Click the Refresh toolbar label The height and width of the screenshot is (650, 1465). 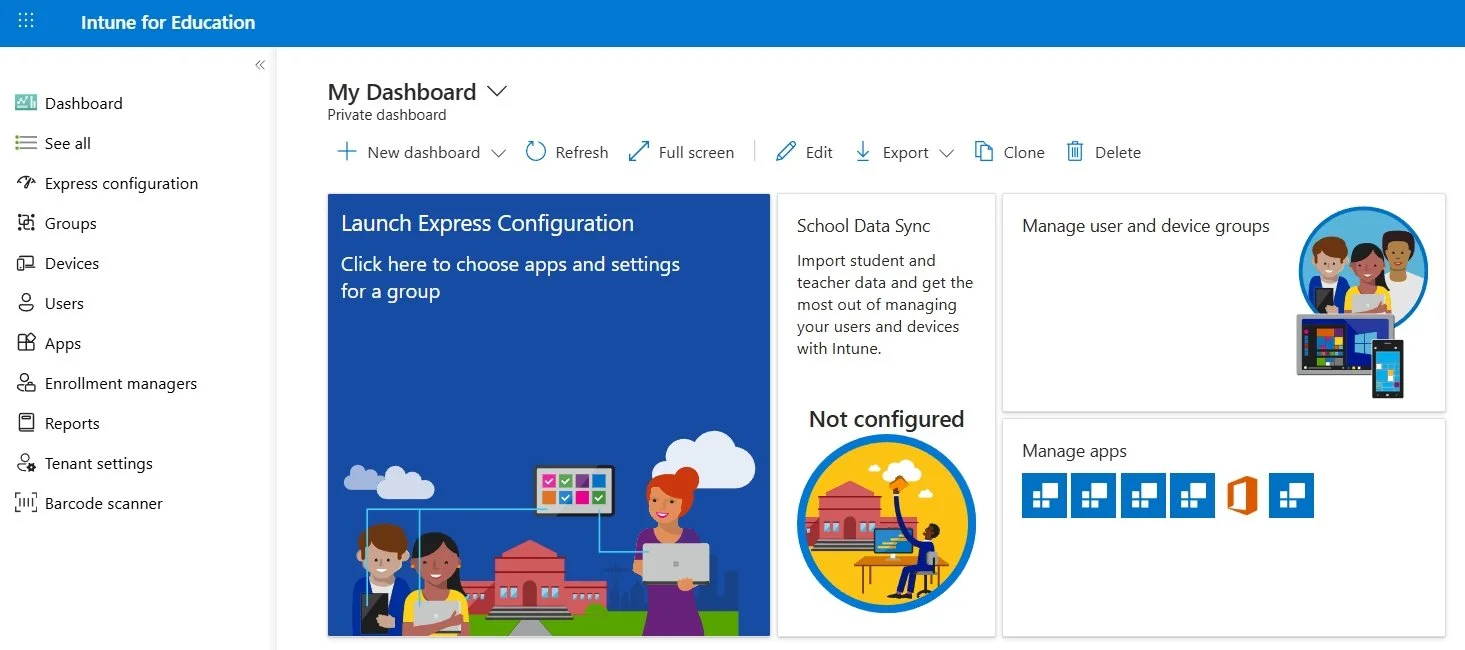[x=582, y=152]
